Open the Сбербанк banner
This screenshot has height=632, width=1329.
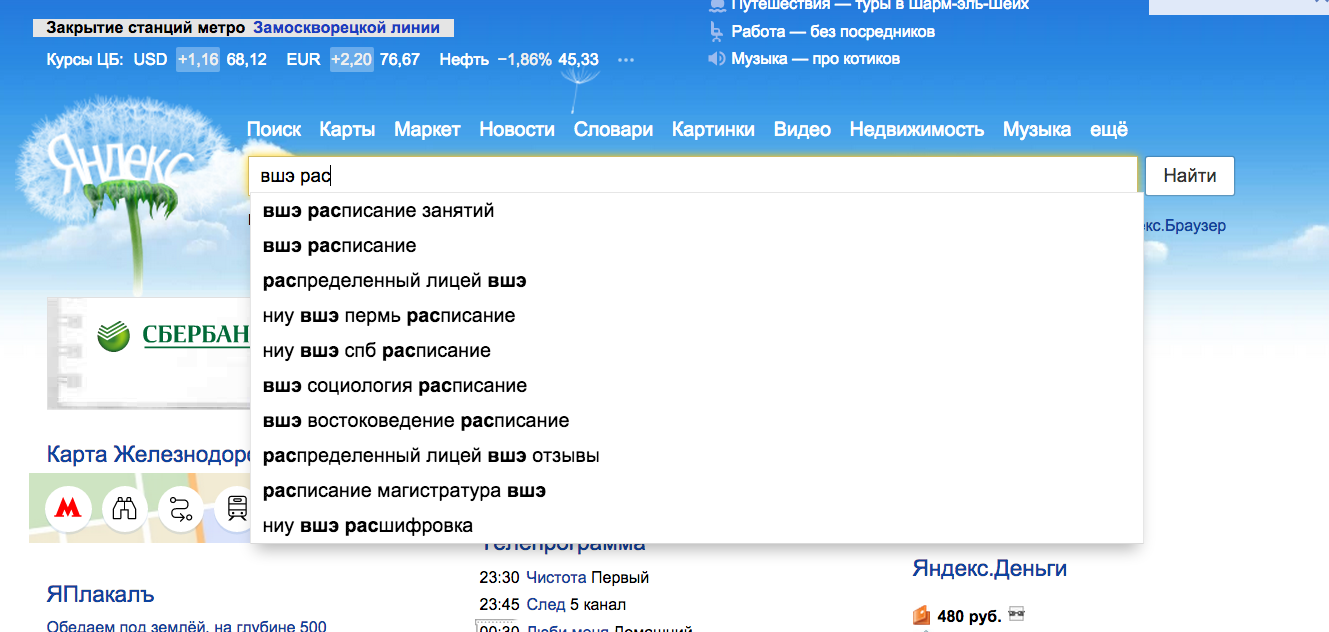148,353
